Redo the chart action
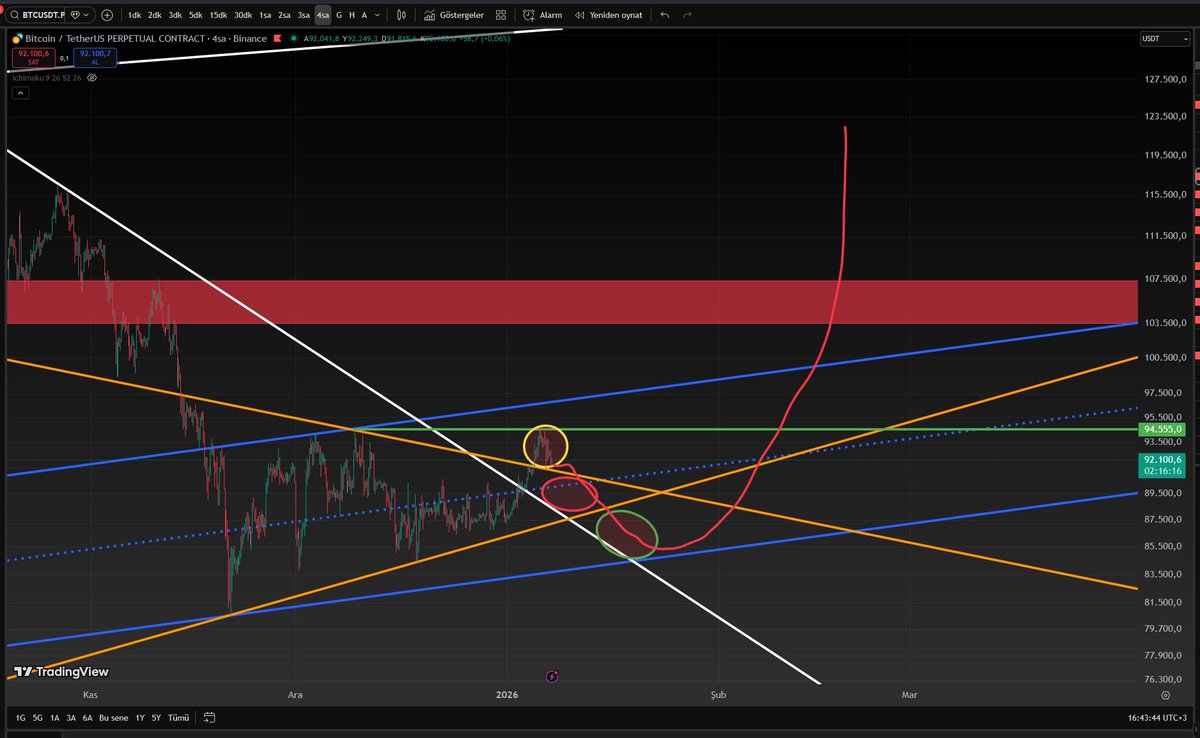 click(687, 15)
